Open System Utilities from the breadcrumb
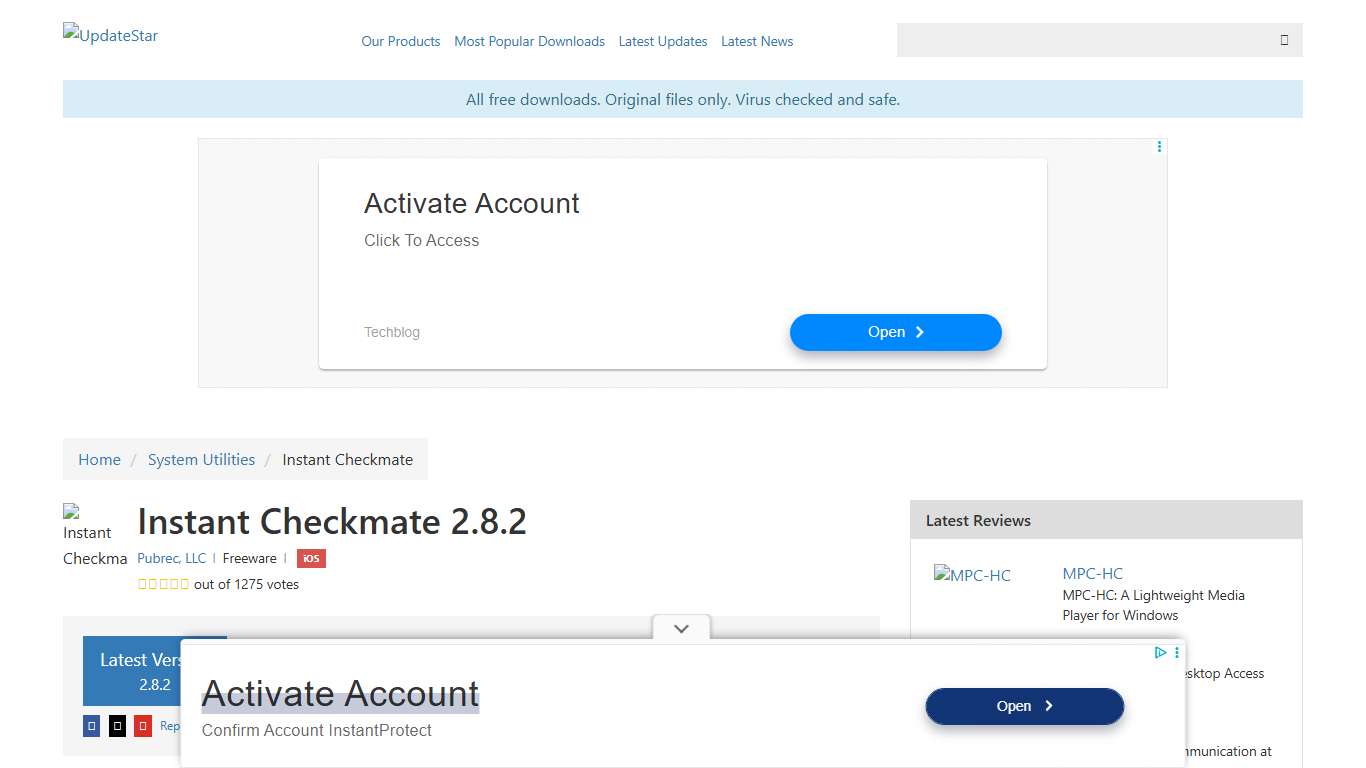The width and height of the screenshot is (1366, 768). pos(201,459)
